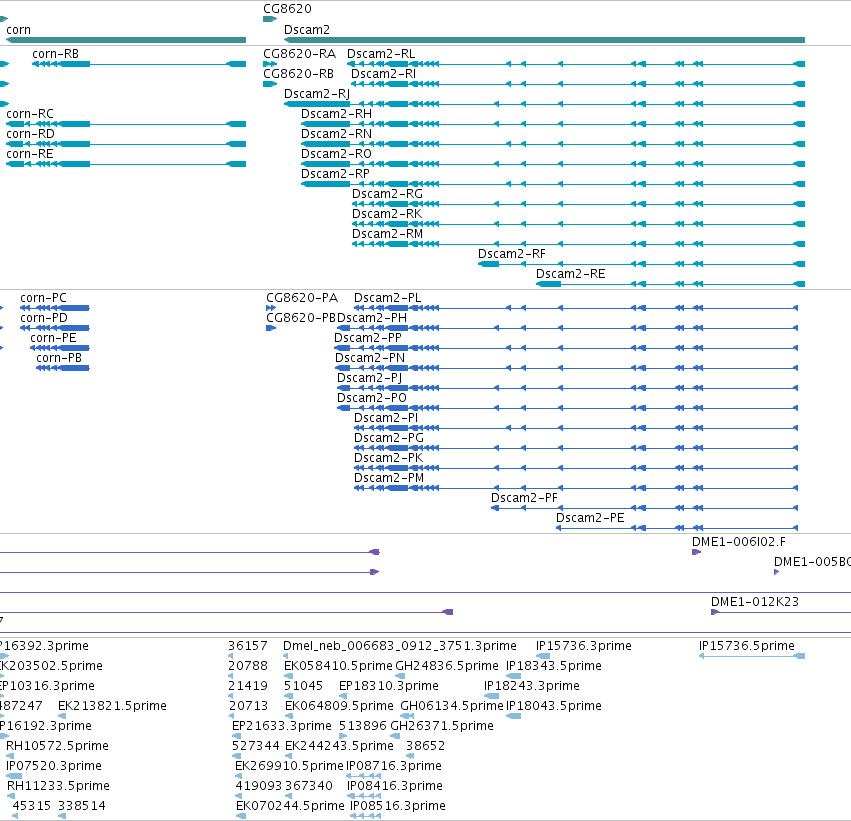Screen dimensions: 851x821
Task: Open the EK213821.5prime EST
Action: [62, 716]
